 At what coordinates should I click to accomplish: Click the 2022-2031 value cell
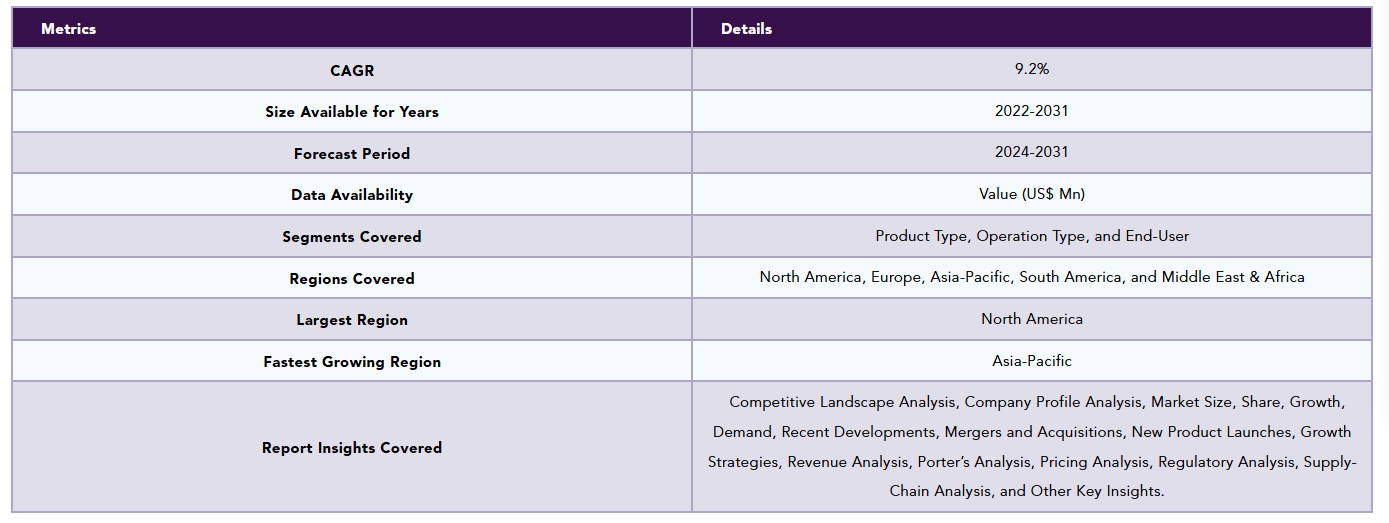(x=1031, y=111)
